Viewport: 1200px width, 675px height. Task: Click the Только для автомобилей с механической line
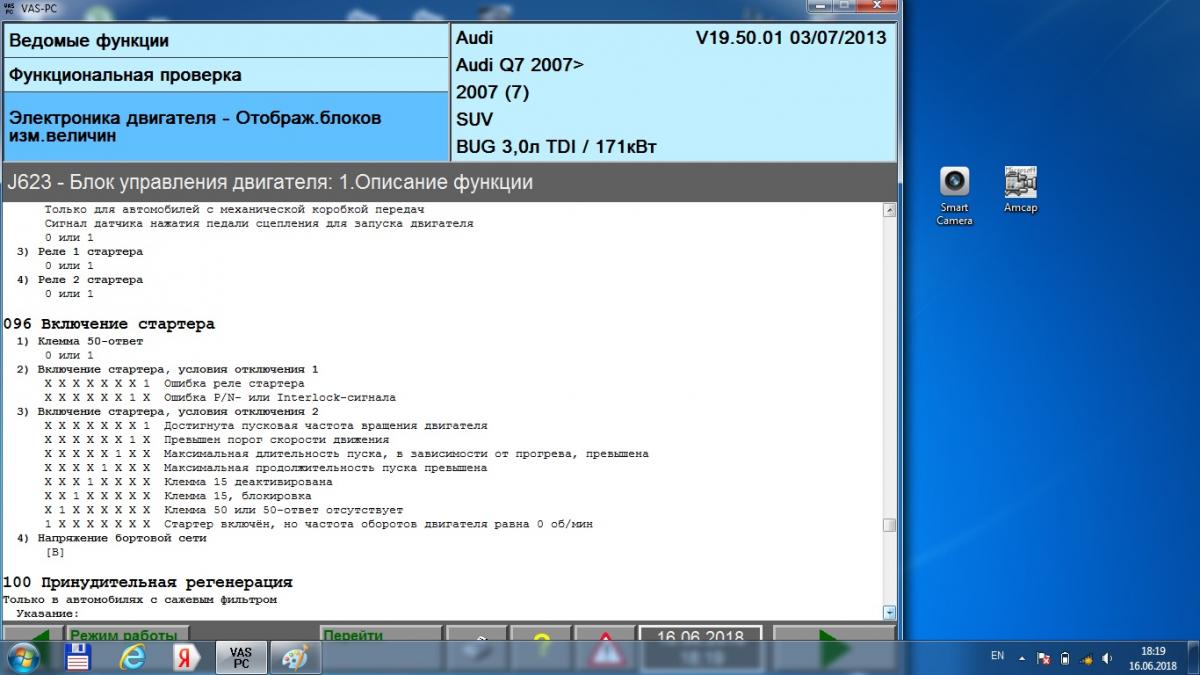point(235,210)
